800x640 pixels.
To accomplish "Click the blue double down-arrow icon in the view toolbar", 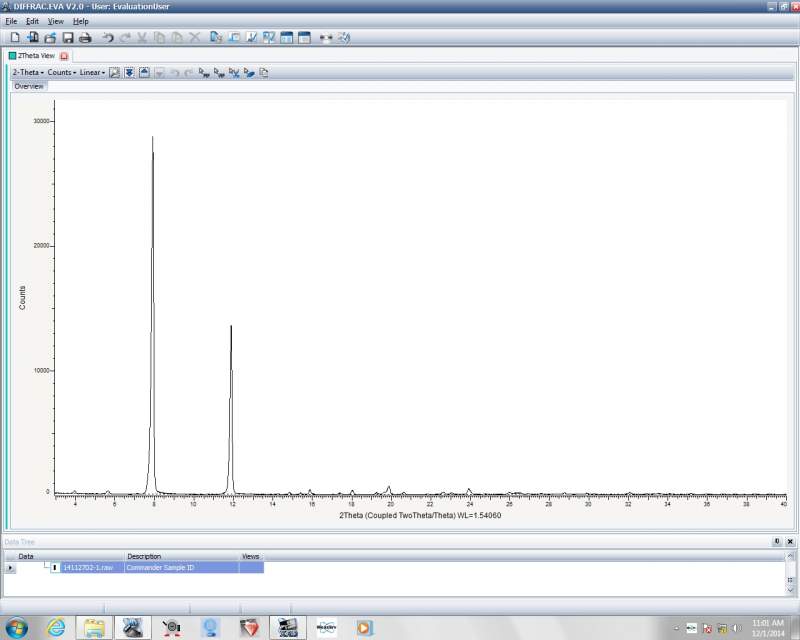I will [x=130, y=72].
